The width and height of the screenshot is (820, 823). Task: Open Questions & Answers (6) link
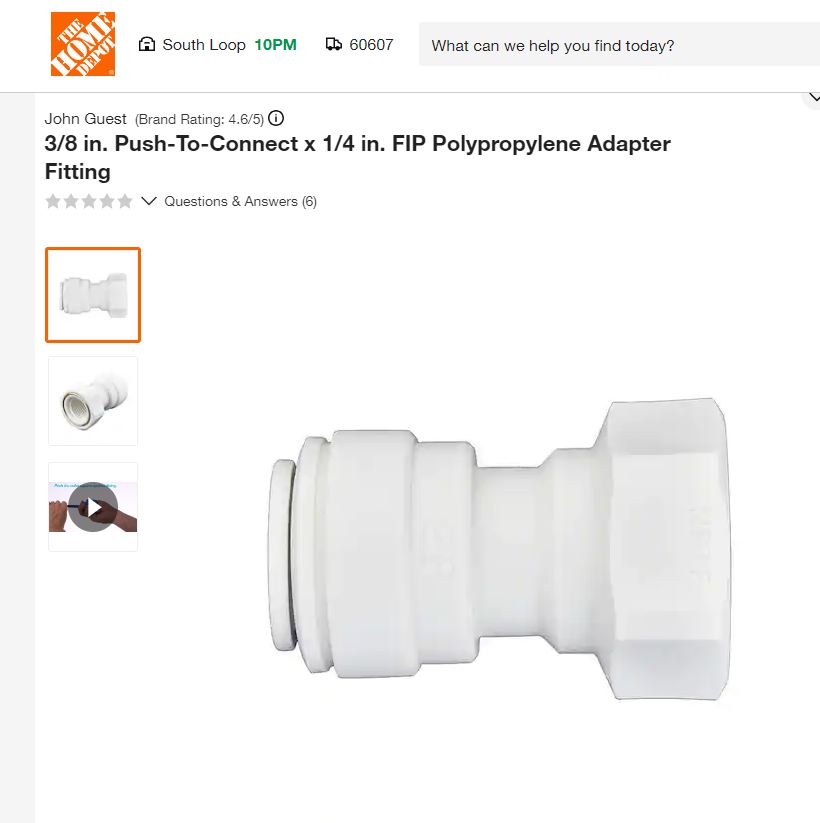tap(240, 201)
